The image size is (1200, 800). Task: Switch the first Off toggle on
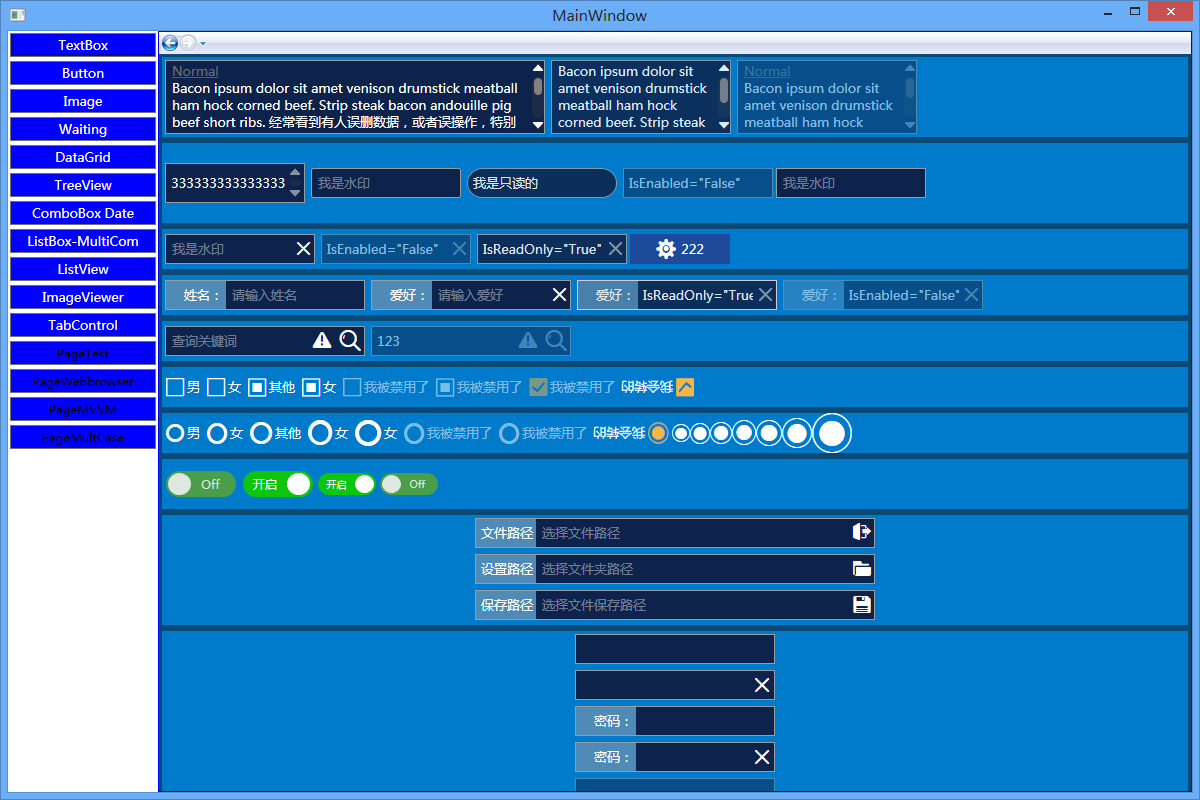(200, 484)
